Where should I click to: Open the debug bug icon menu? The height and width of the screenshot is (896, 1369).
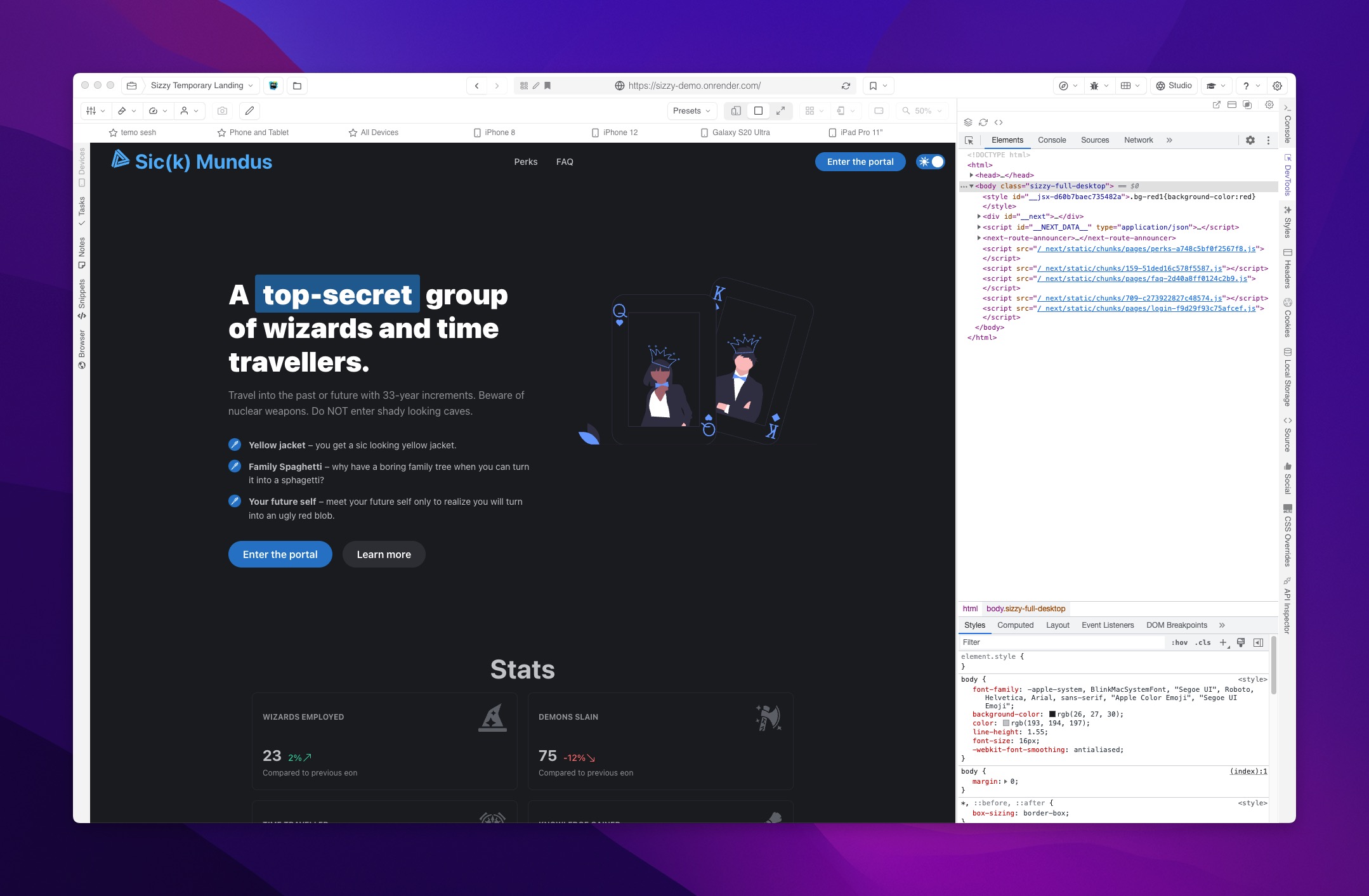click(x=1094, y=86)
